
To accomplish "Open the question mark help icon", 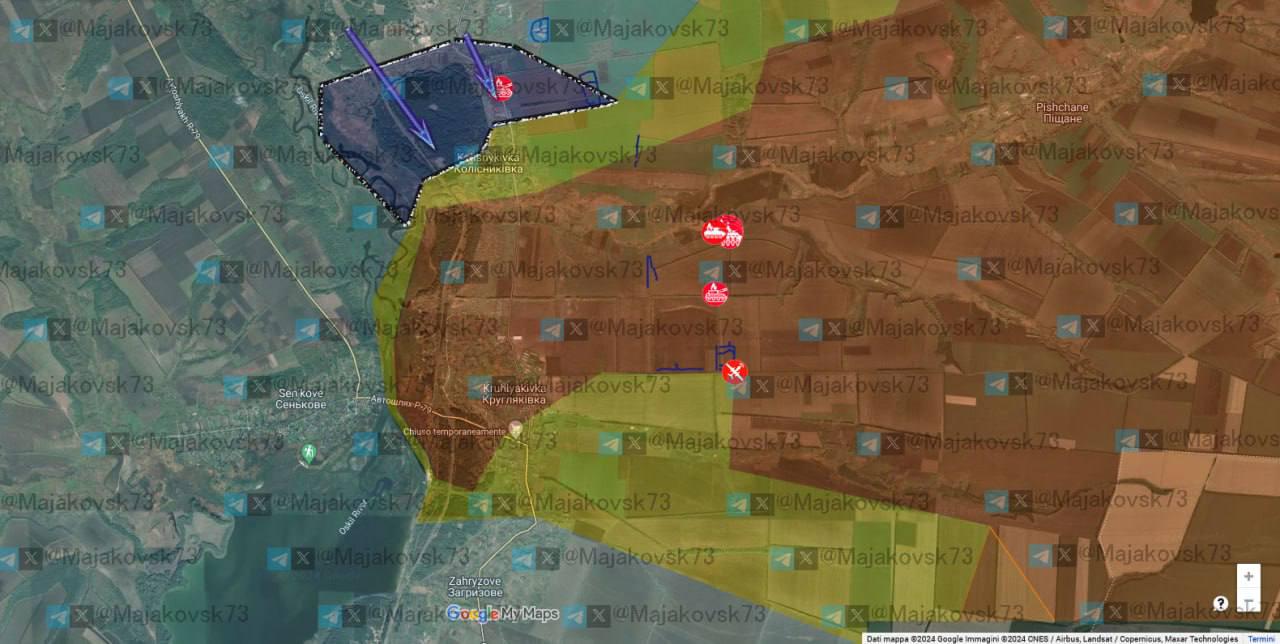I will point(1221,603).
